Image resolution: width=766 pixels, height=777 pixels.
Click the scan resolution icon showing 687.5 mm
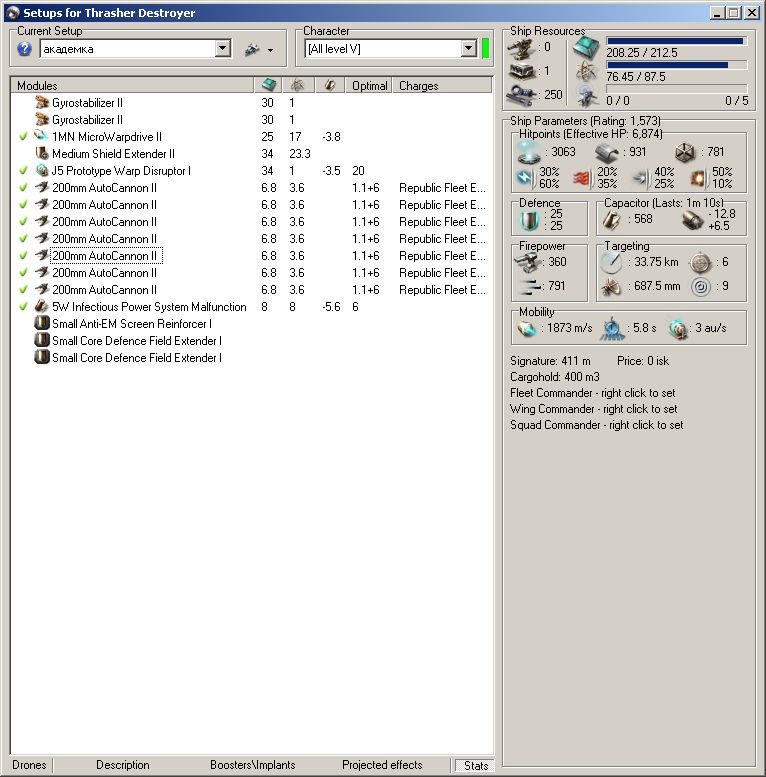pyautogui.click(x=611, y=286)
